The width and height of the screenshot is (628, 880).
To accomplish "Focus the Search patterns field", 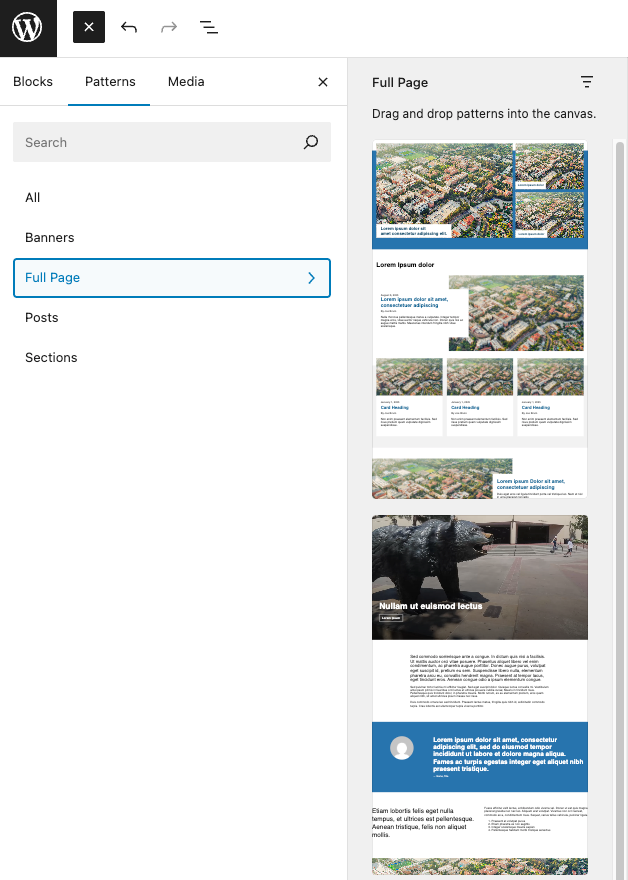I will pyautogui.click(x=155, y=142).
